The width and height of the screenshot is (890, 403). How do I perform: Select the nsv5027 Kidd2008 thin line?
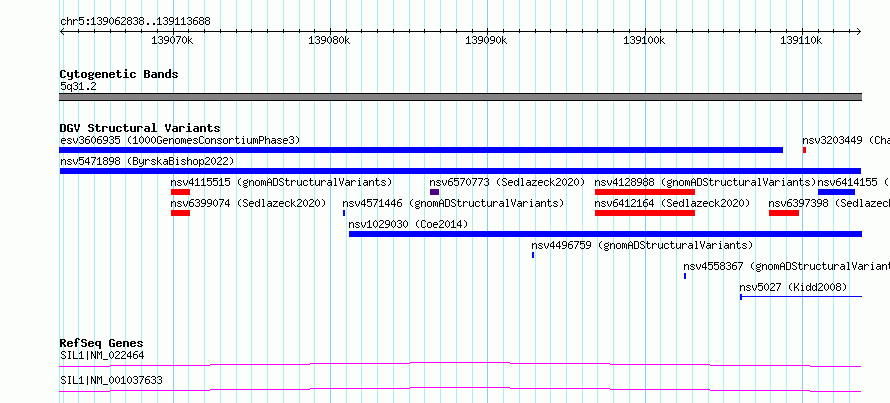click(801, 296)
